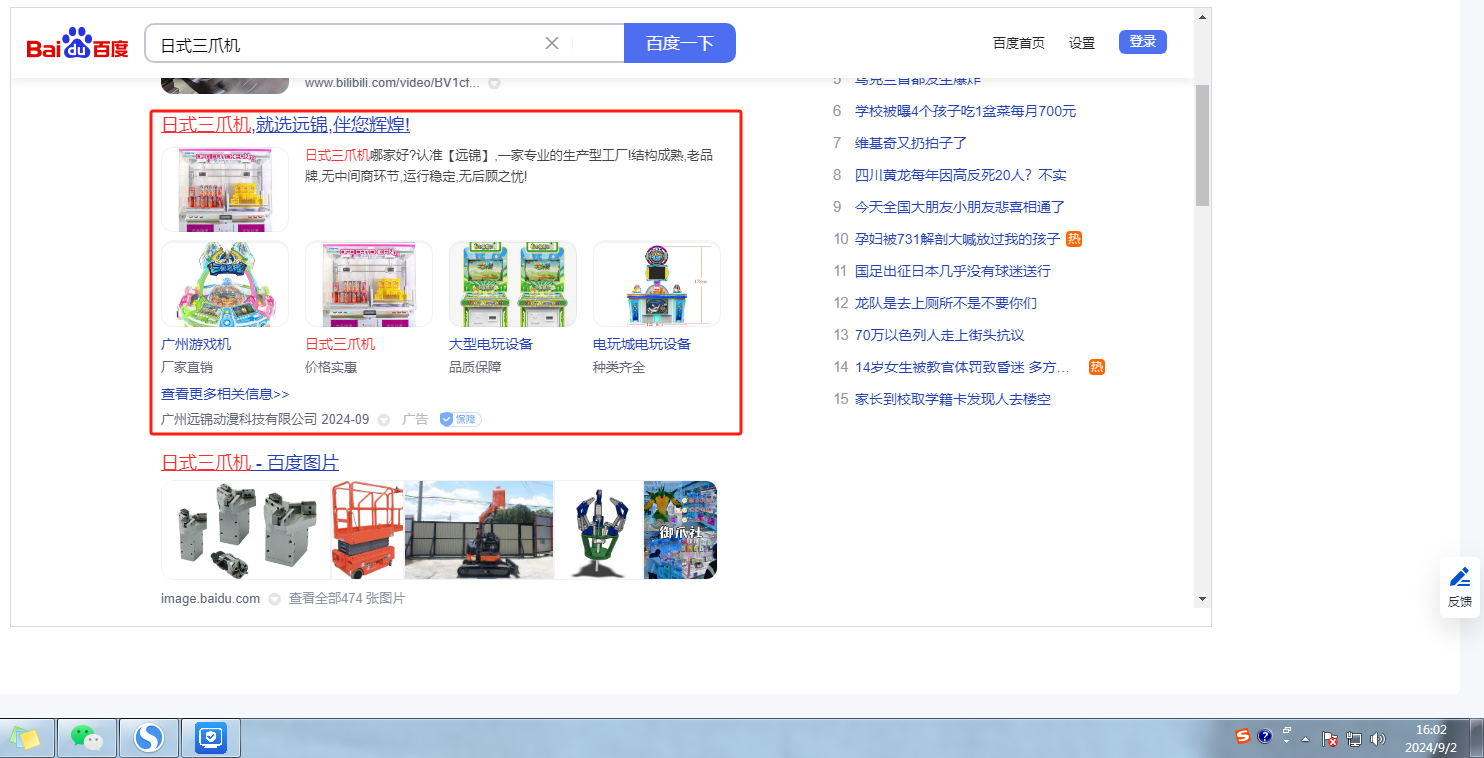
Task: Click the 保障 shield badge in the ad
Action: pos(460,420)
